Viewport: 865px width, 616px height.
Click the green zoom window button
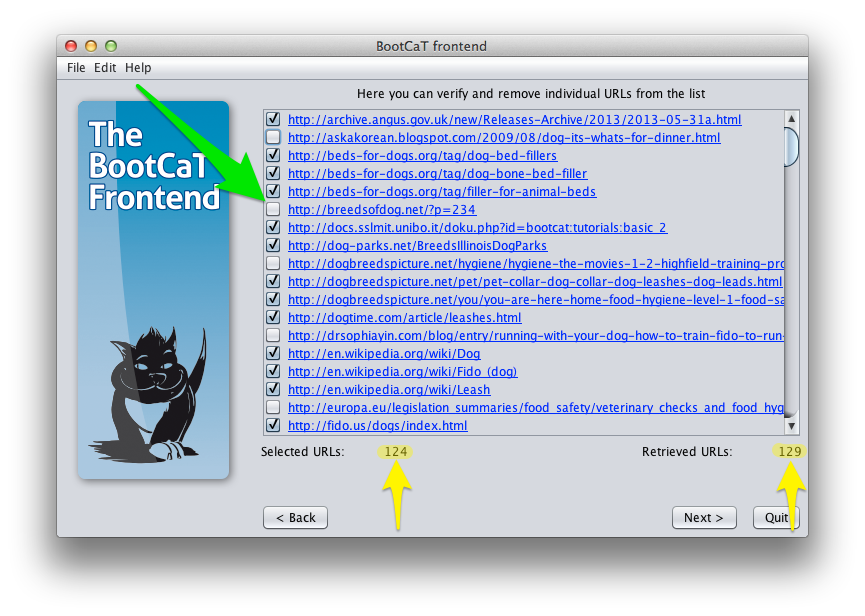(111, 46)
